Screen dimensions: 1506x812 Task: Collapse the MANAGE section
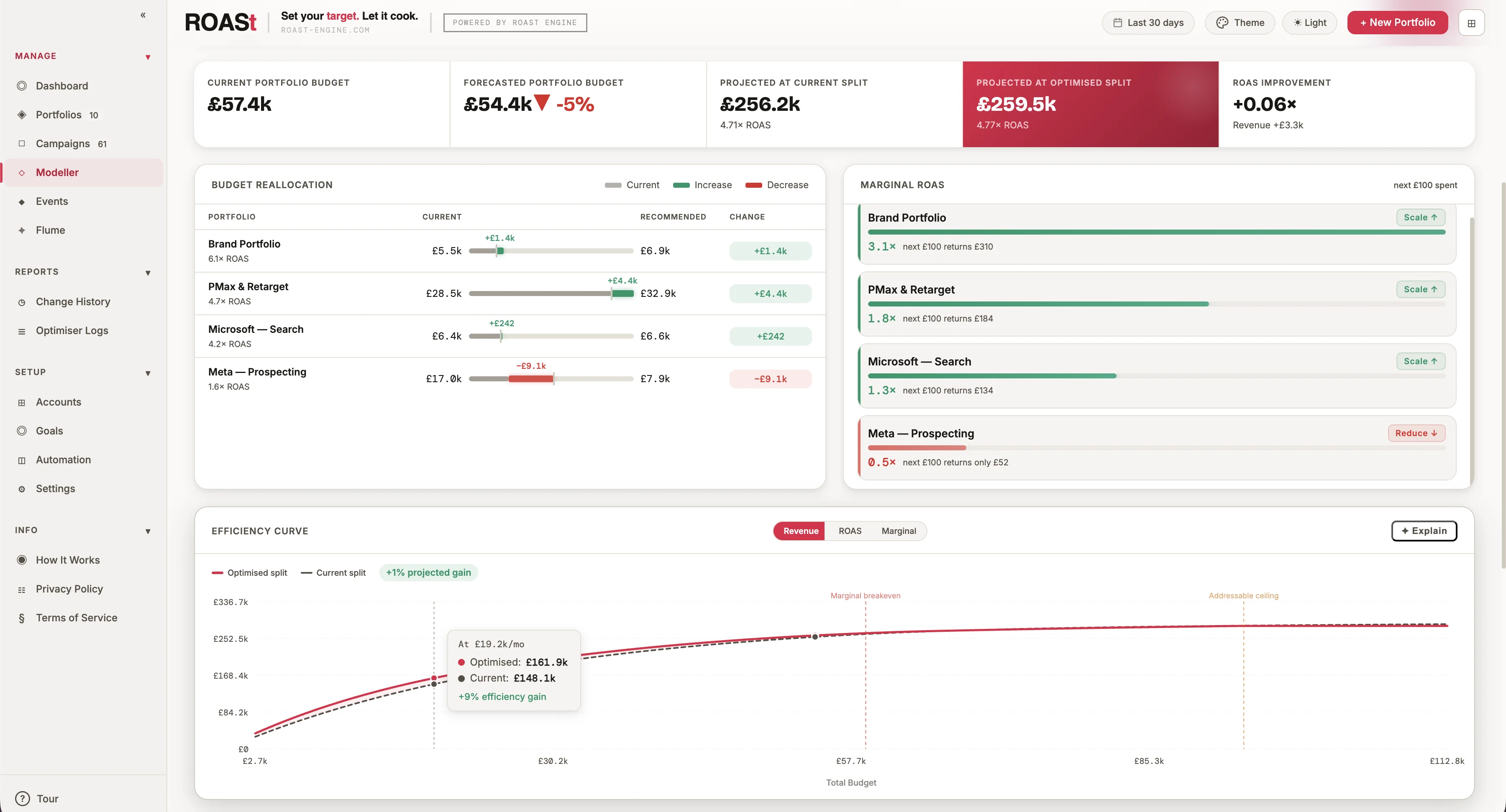pos(148,56)
